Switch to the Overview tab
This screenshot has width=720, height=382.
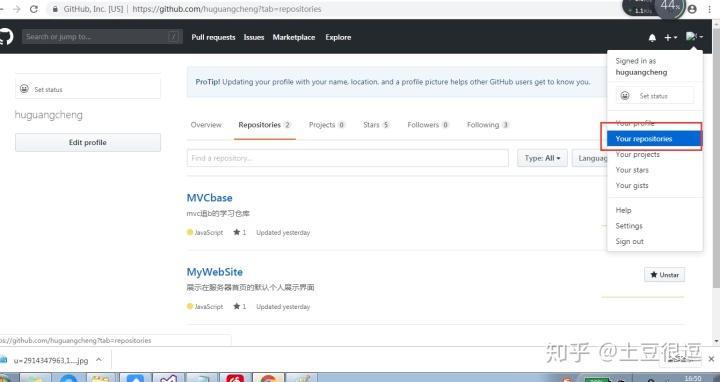click(206, 125)
